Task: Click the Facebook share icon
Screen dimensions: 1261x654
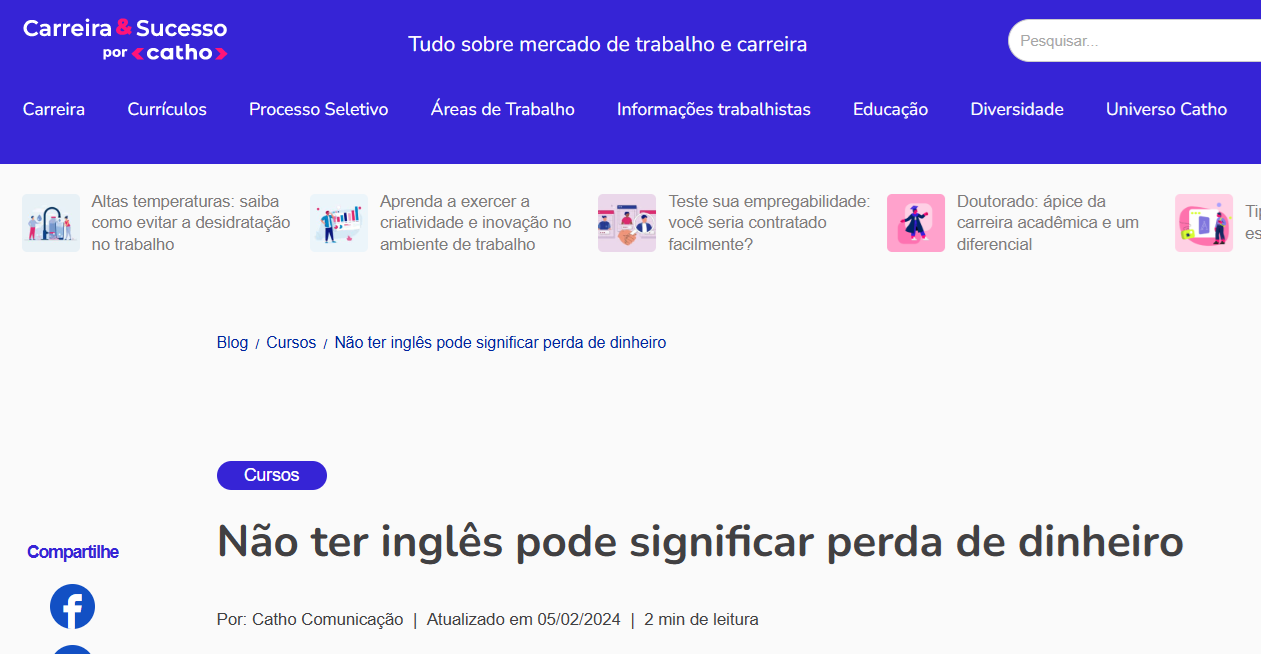Action: click(x=72, y=606)
